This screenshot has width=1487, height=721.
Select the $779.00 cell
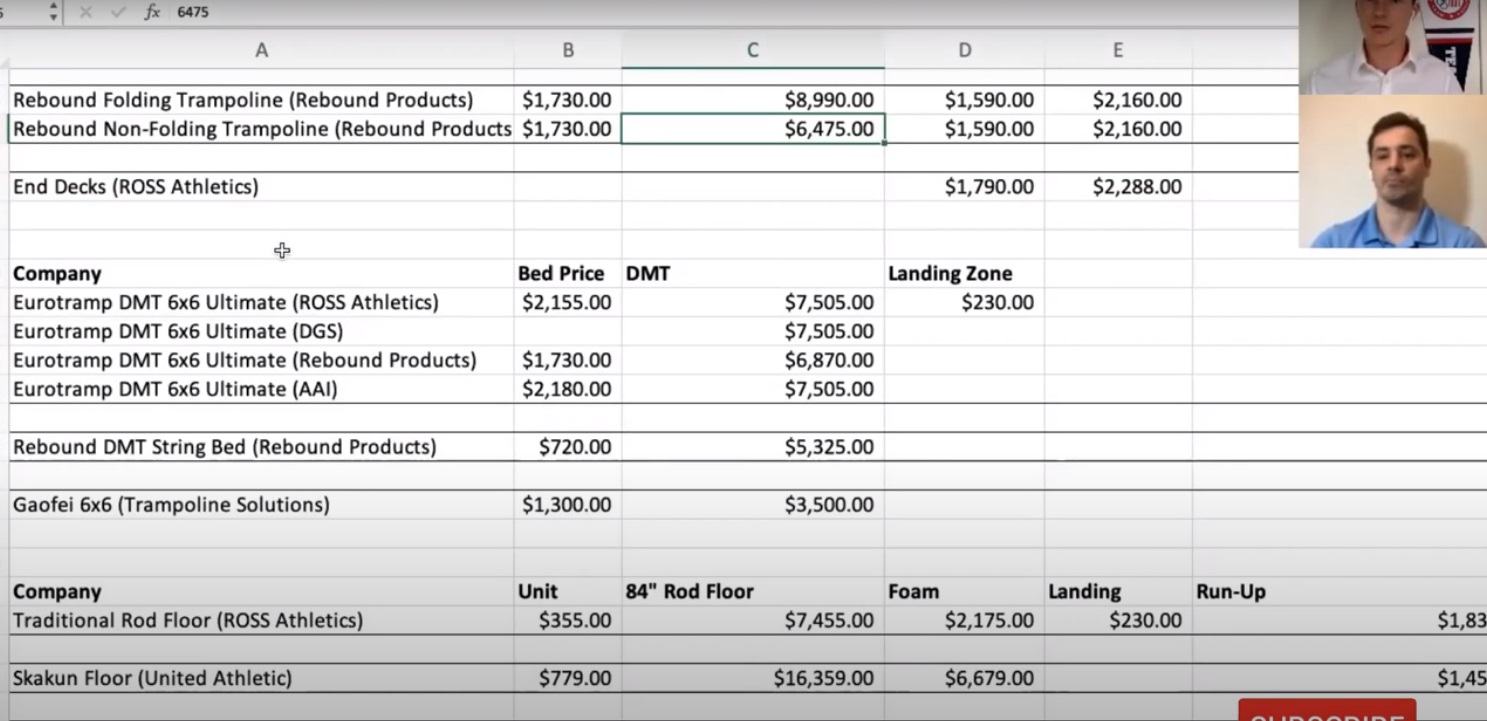tap(568, 678)
